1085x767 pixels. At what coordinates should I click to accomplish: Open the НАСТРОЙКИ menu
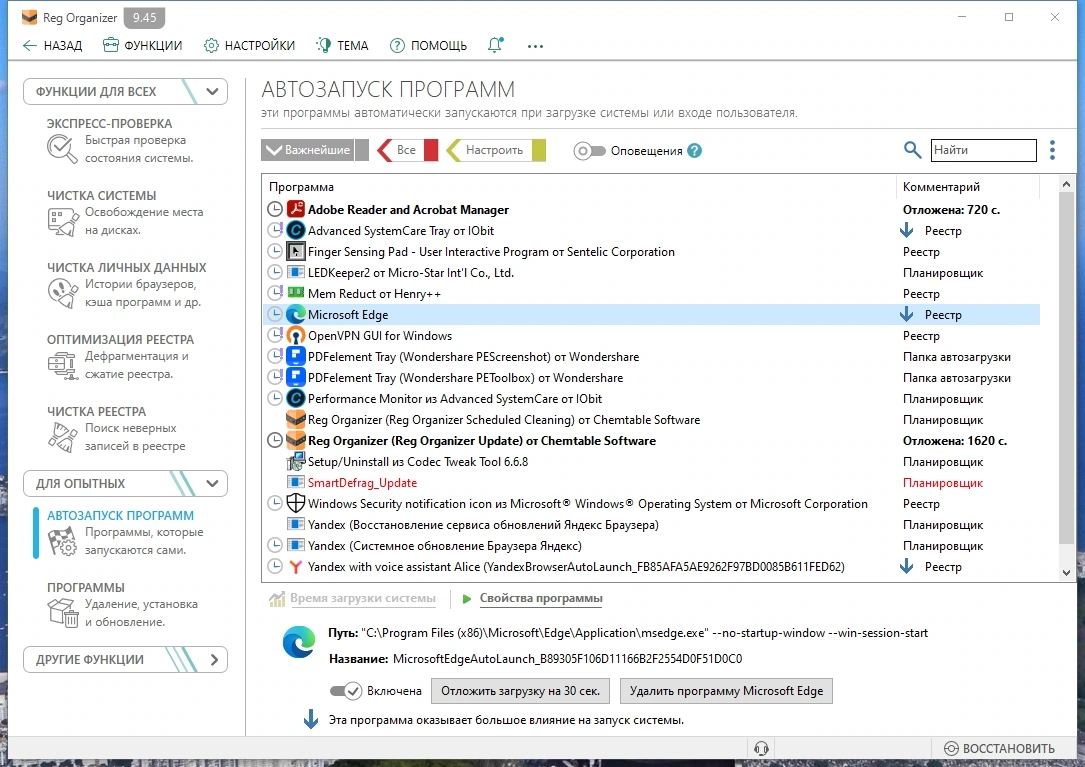[249, 46]
